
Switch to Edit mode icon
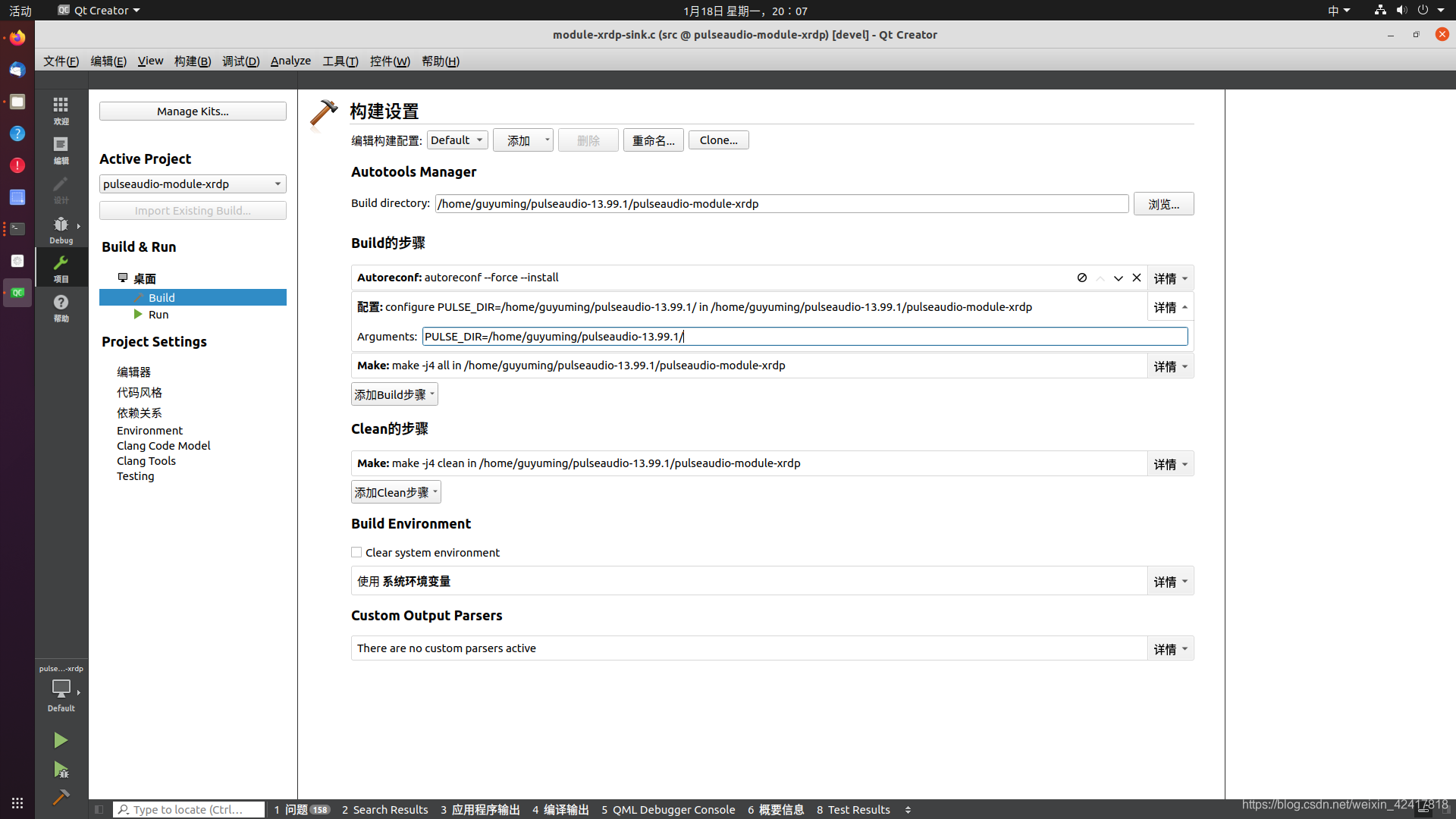(61, 149)
